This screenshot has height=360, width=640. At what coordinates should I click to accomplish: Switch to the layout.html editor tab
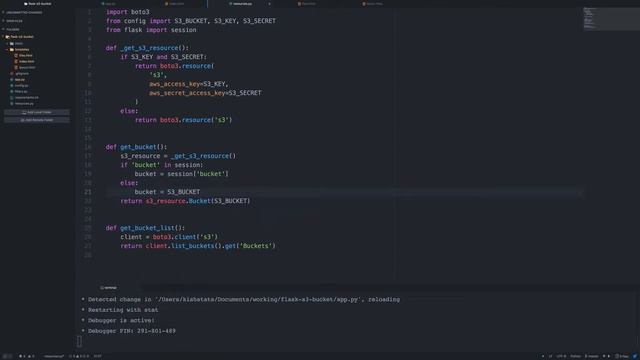[x=372, y=4]
